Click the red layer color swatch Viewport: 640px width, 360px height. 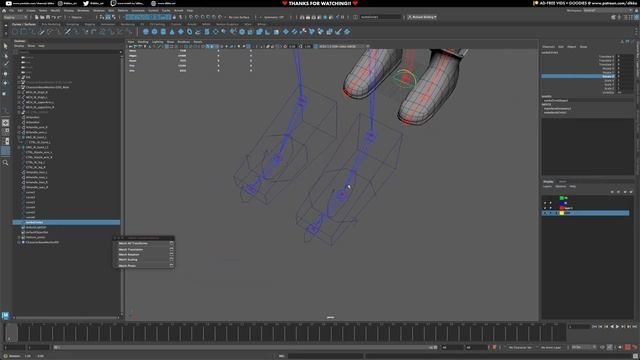(562, 208)
